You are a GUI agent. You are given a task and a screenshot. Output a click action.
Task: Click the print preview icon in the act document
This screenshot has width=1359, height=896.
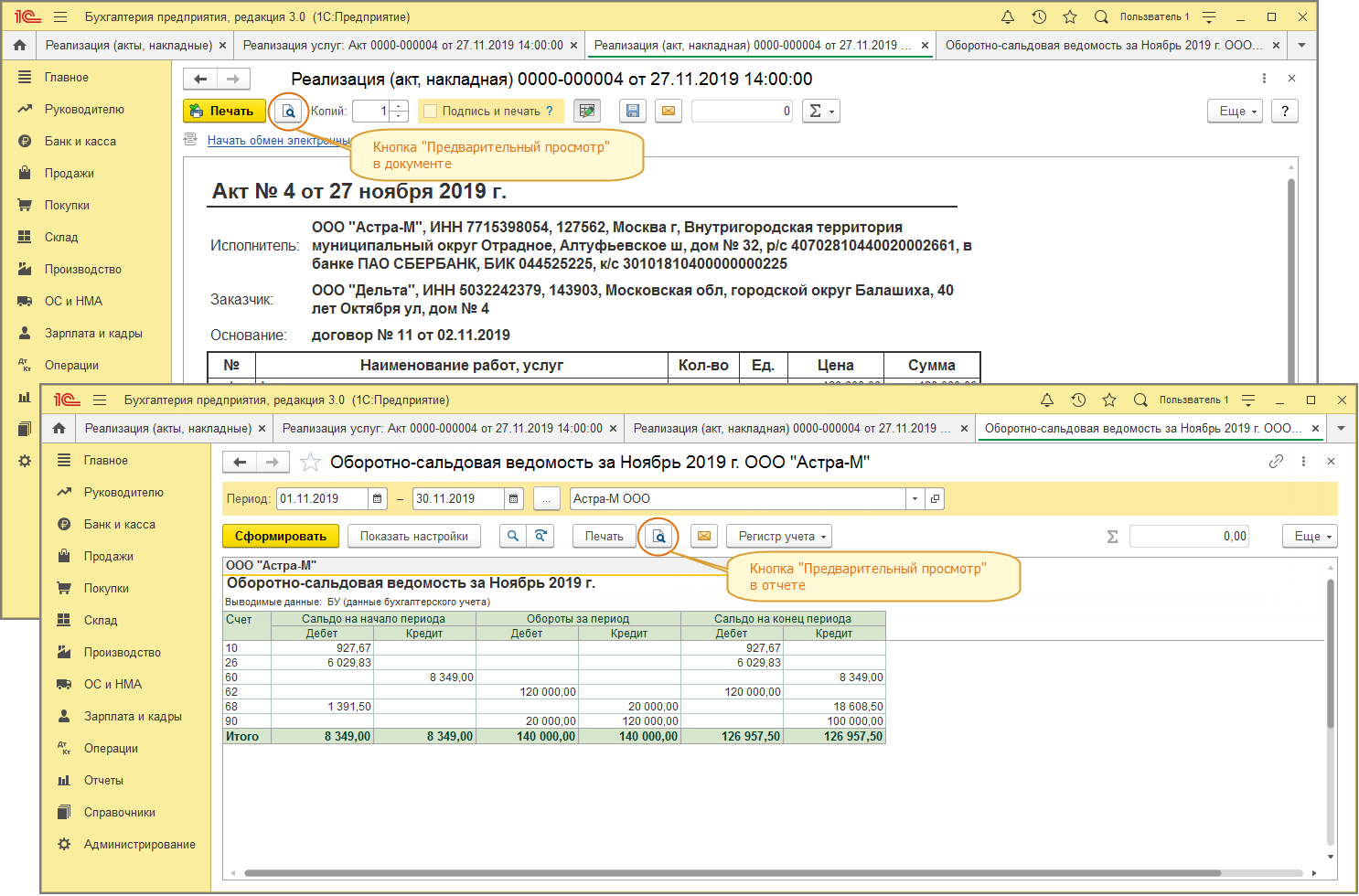288,112
